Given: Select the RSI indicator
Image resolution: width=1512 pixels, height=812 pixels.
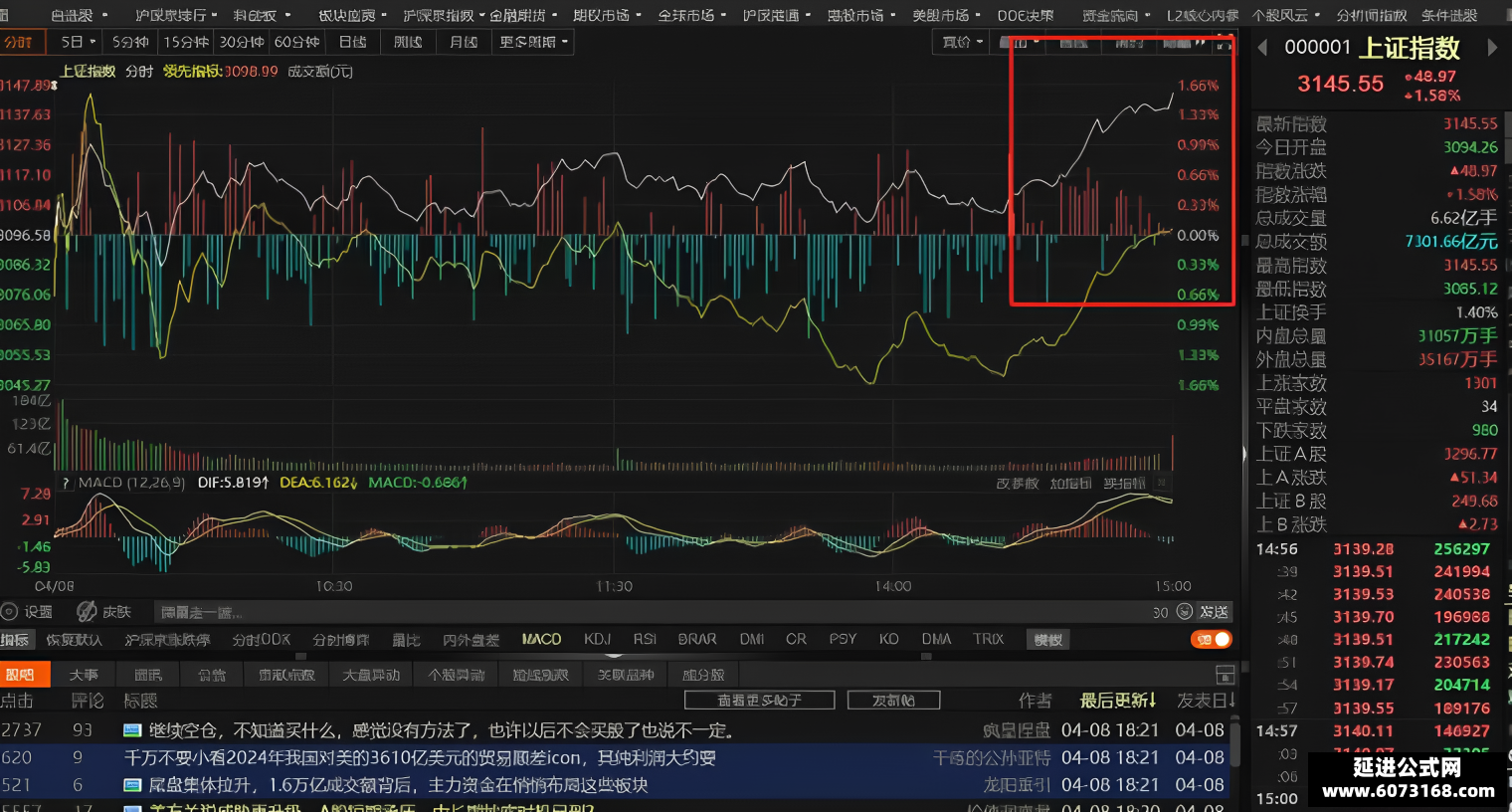Looking at the screenshot, I should pos(645,639).
